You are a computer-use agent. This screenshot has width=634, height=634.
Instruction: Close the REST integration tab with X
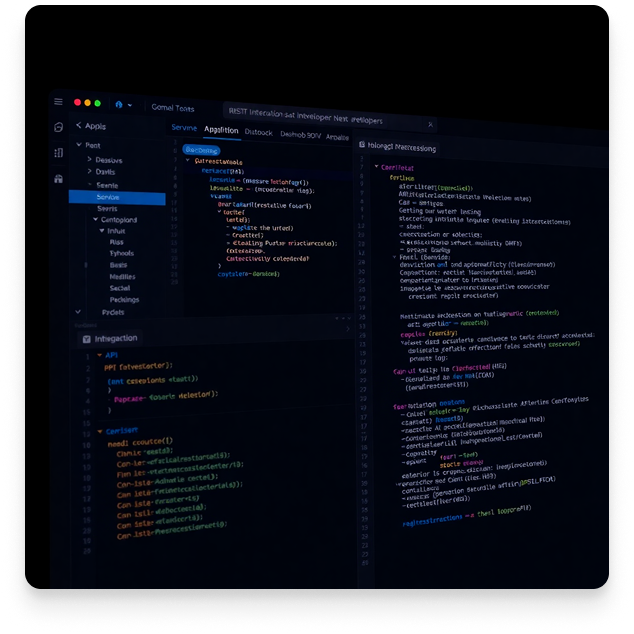431,124
